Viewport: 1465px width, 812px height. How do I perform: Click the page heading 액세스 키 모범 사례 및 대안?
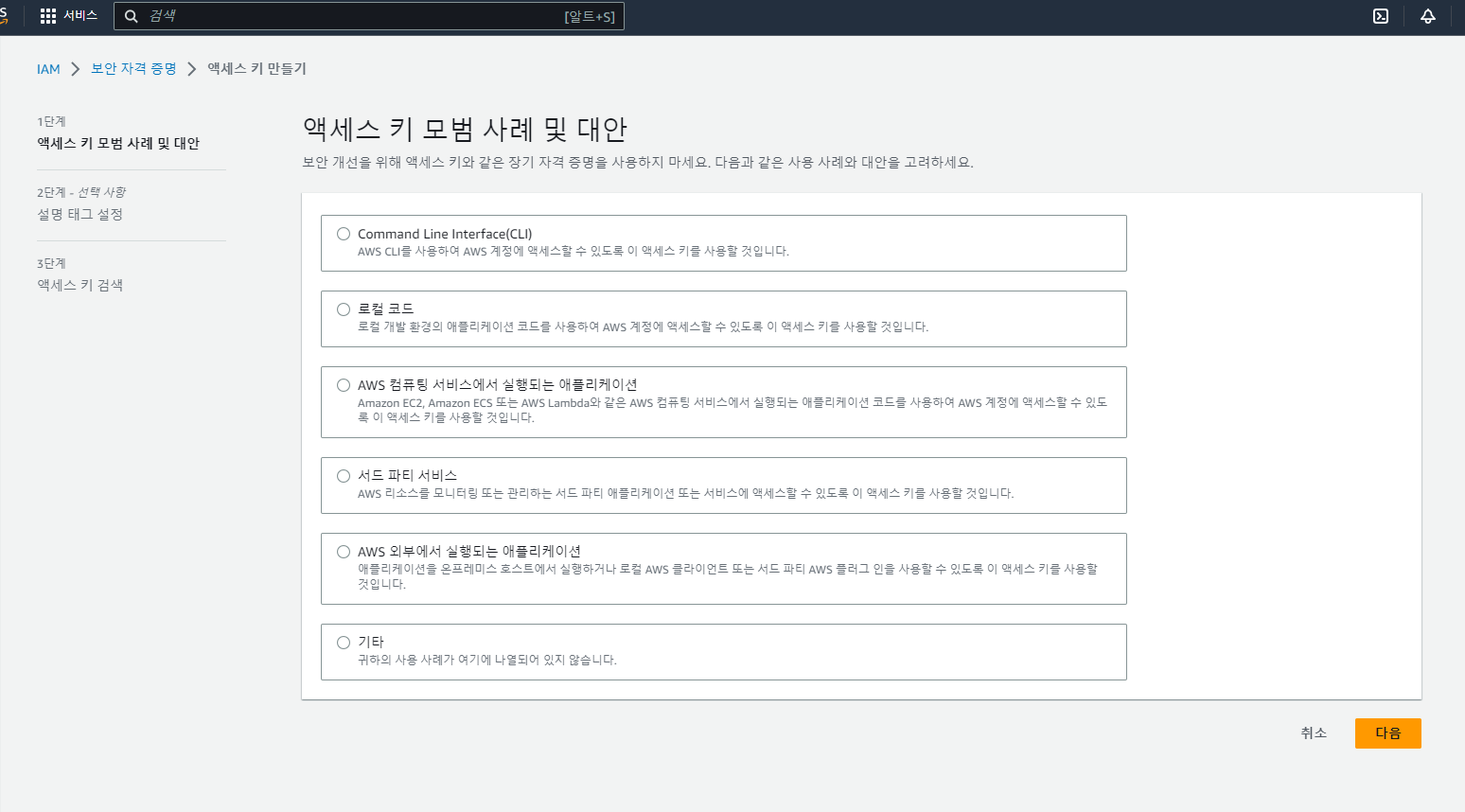click(465, 129)
